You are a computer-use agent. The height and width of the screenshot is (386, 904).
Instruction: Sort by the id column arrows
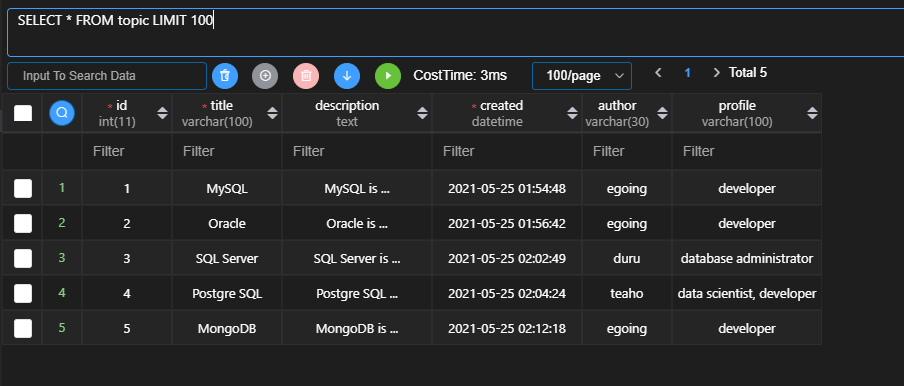163,113
